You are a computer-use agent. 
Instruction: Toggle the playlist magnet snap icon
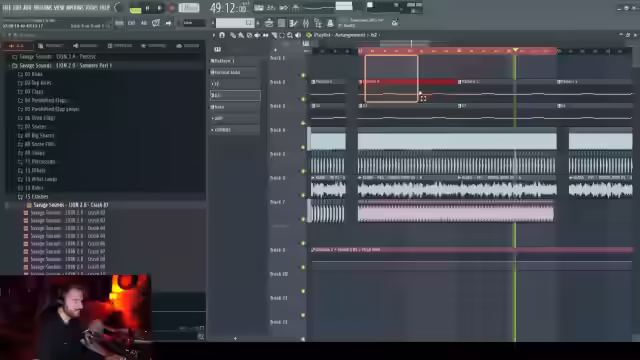(x=222, y=36)
